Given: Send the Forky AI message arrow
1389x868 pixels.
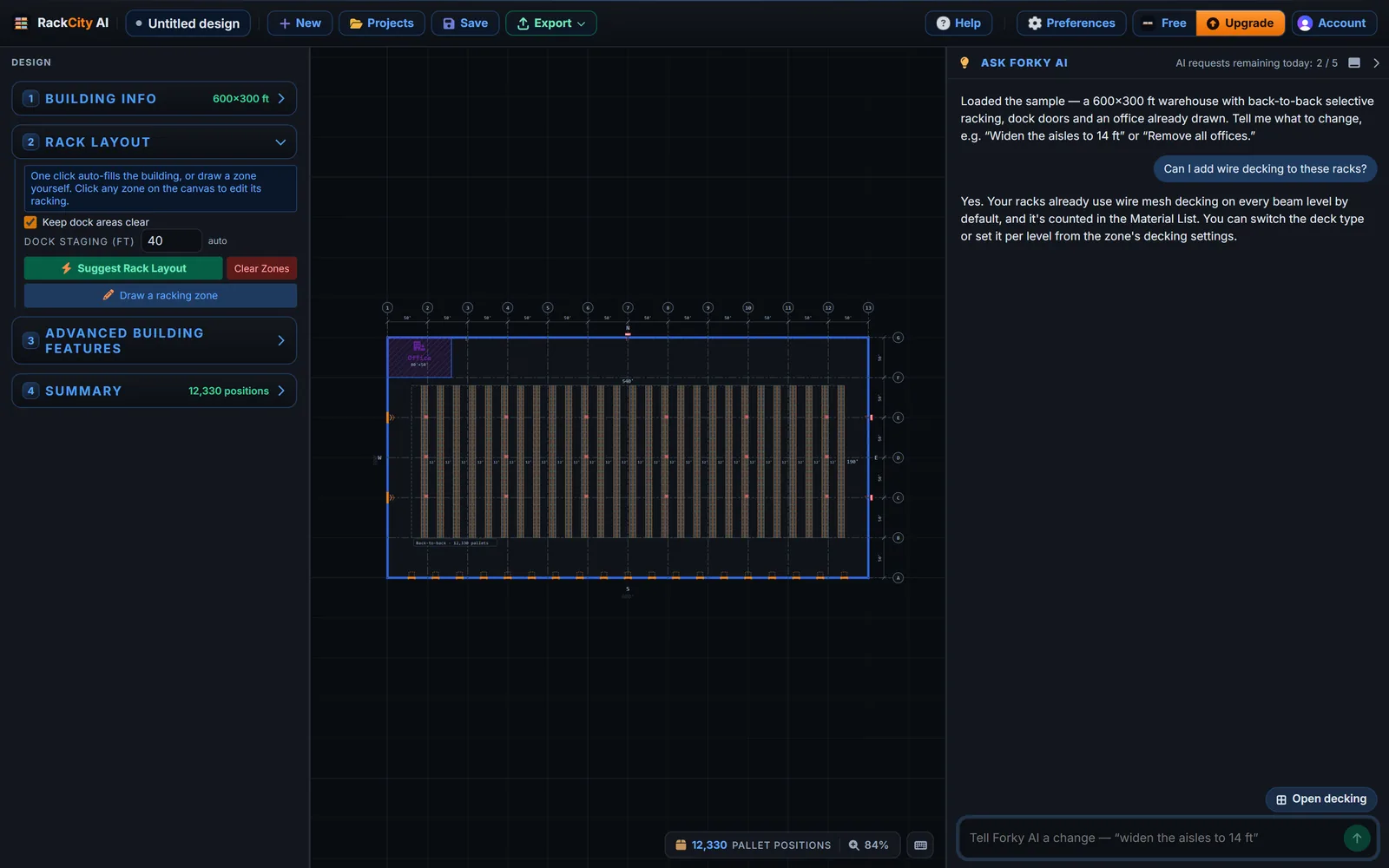Looking at the screenshot, I should point(1356,838).
